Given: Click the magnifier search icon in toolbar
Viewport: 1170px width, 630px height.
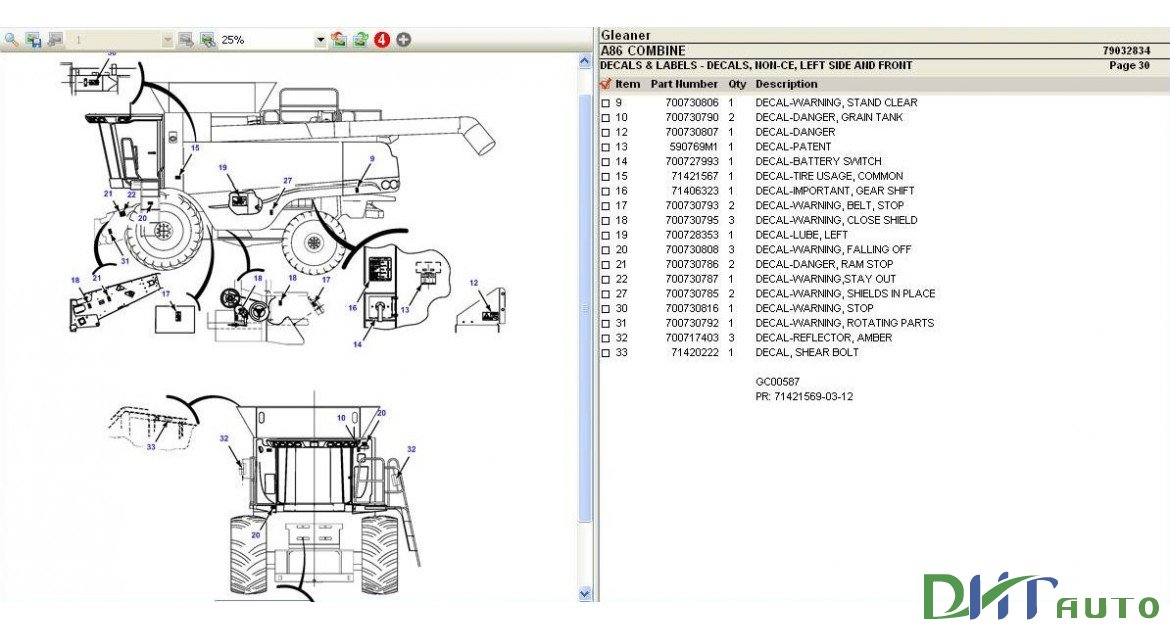Looking at the screenshot, I should [11, 40].
